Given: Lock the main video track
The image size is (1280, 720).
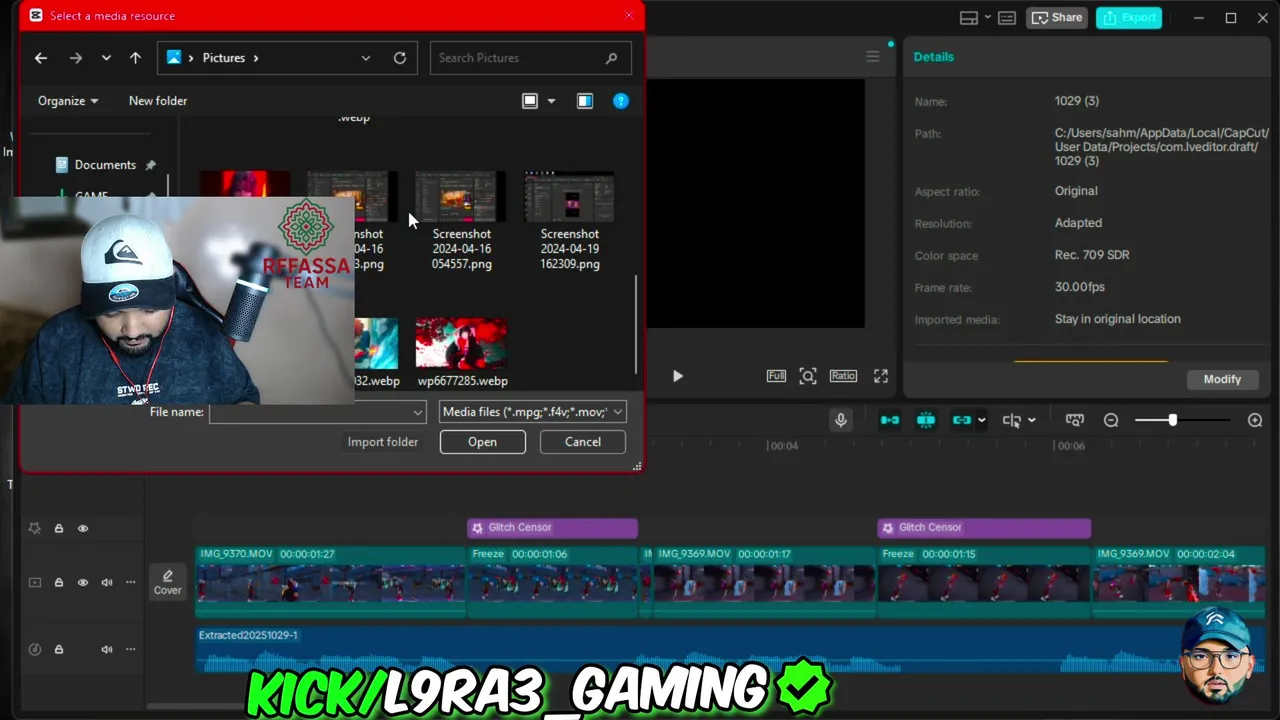Looking at the screenshot, I should pyautogui.click(x=59, y=582).
